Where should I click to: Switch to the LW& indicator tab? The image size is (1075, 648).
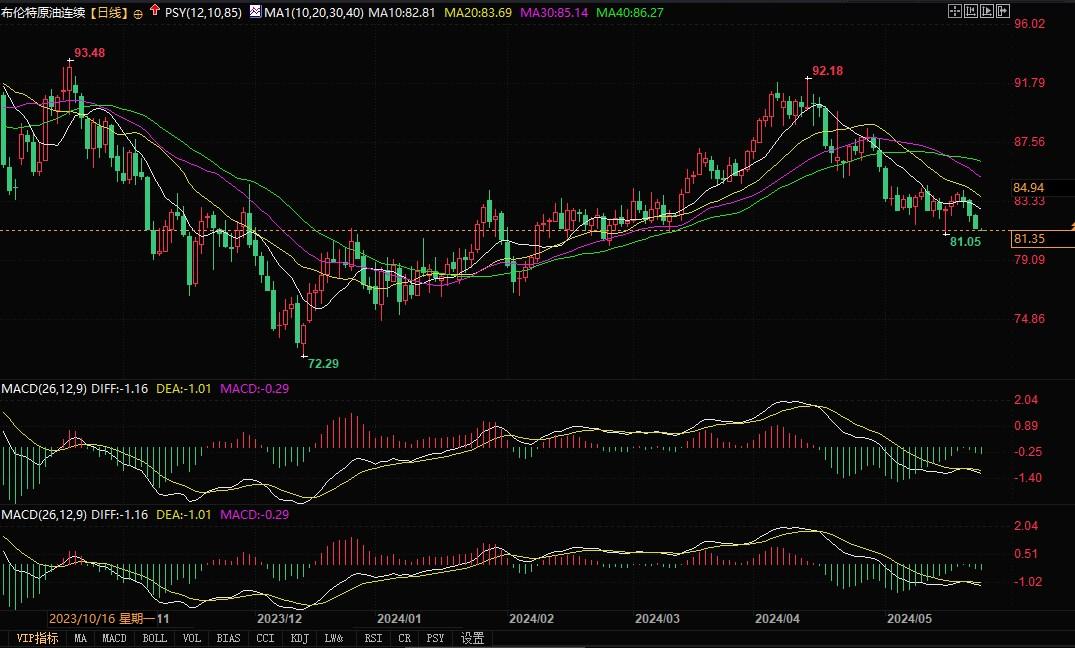click(x=334, y=638)
